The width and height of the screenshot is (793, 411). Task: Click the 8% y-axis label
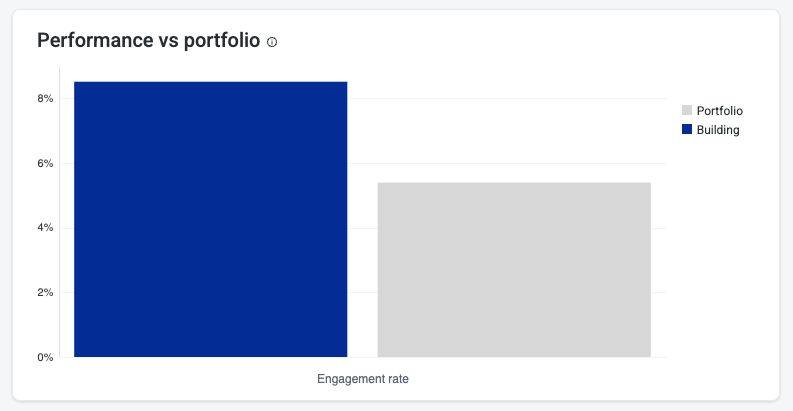tap(45, 99)
